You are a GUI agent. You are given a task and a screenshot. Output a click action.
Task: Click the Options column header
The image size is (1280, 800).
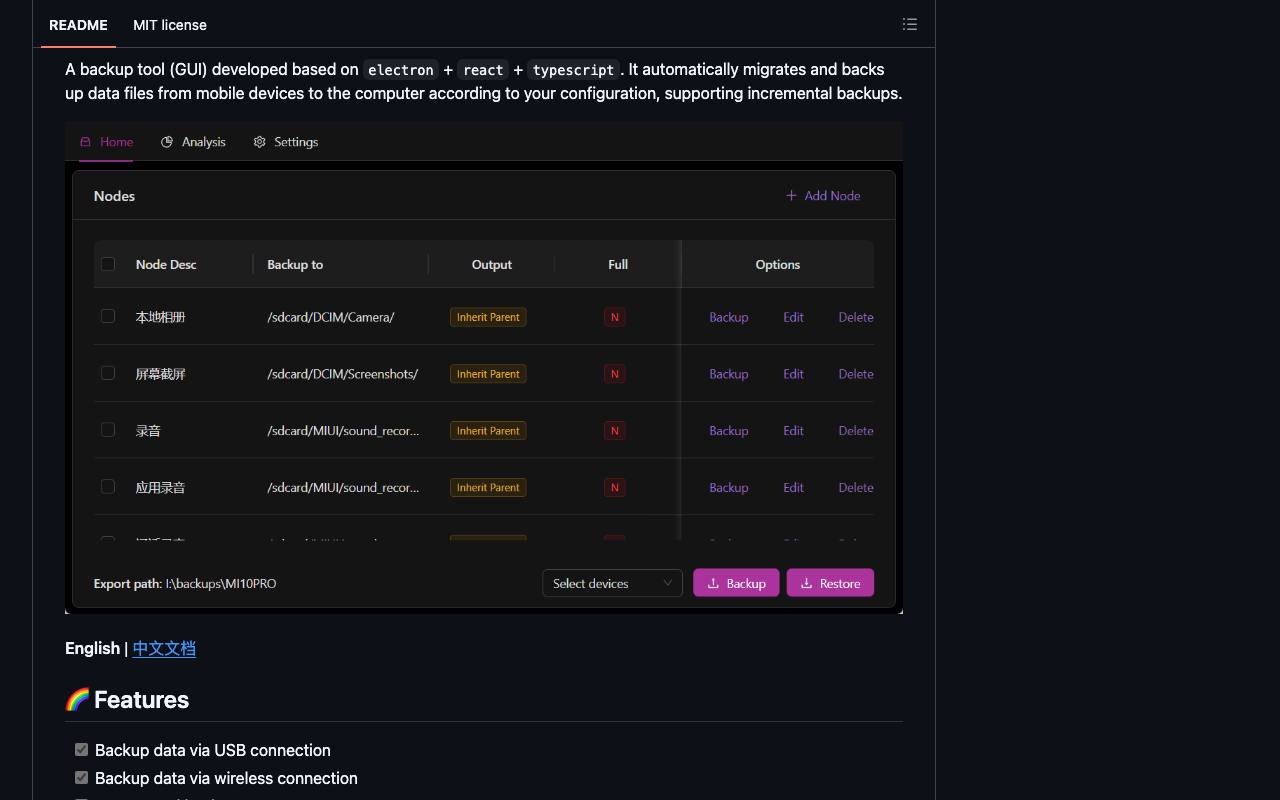click(778, 265)
